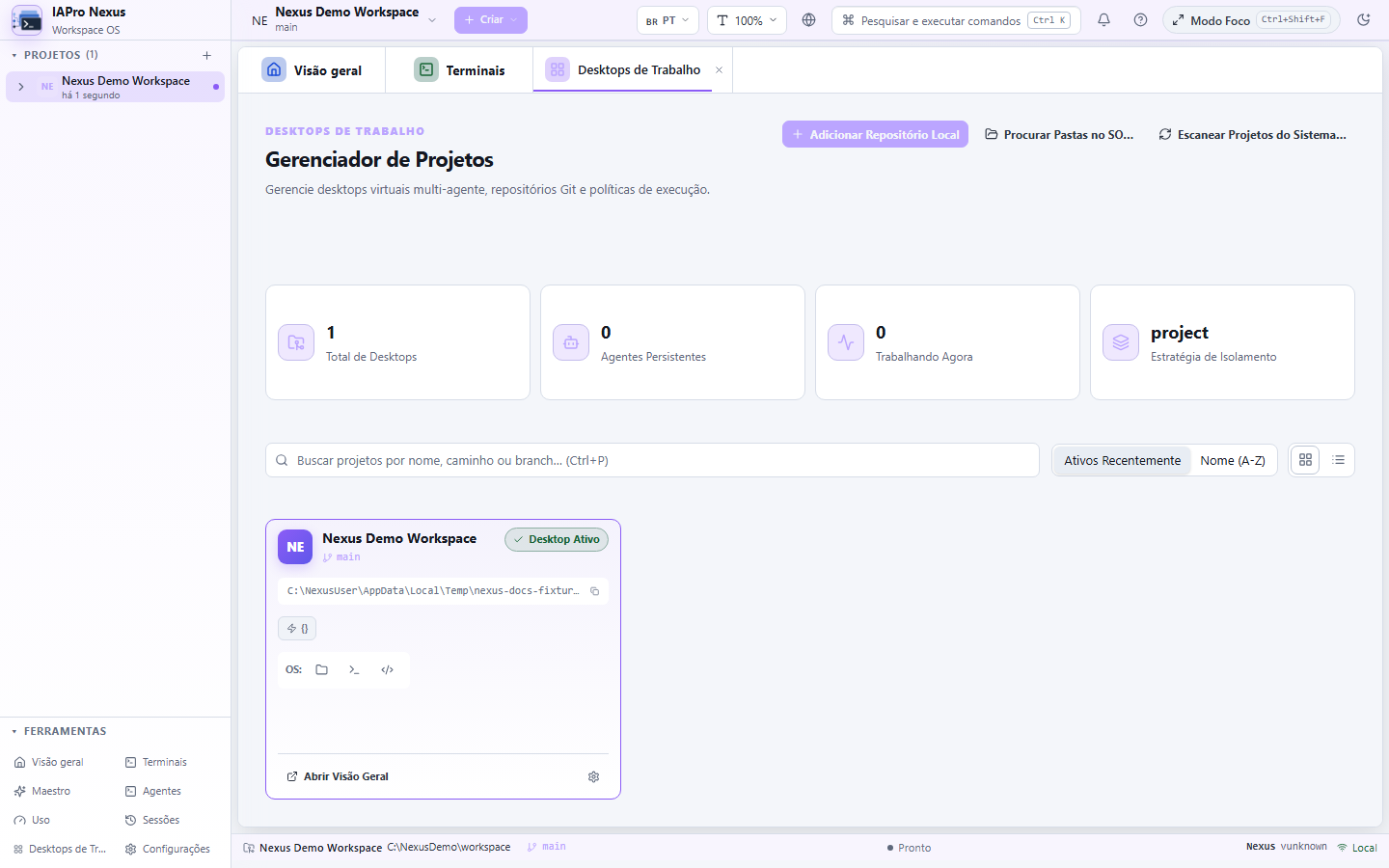Open project in OS terminal icon
The image size is (1389, 868).
(x=354, y=669)
